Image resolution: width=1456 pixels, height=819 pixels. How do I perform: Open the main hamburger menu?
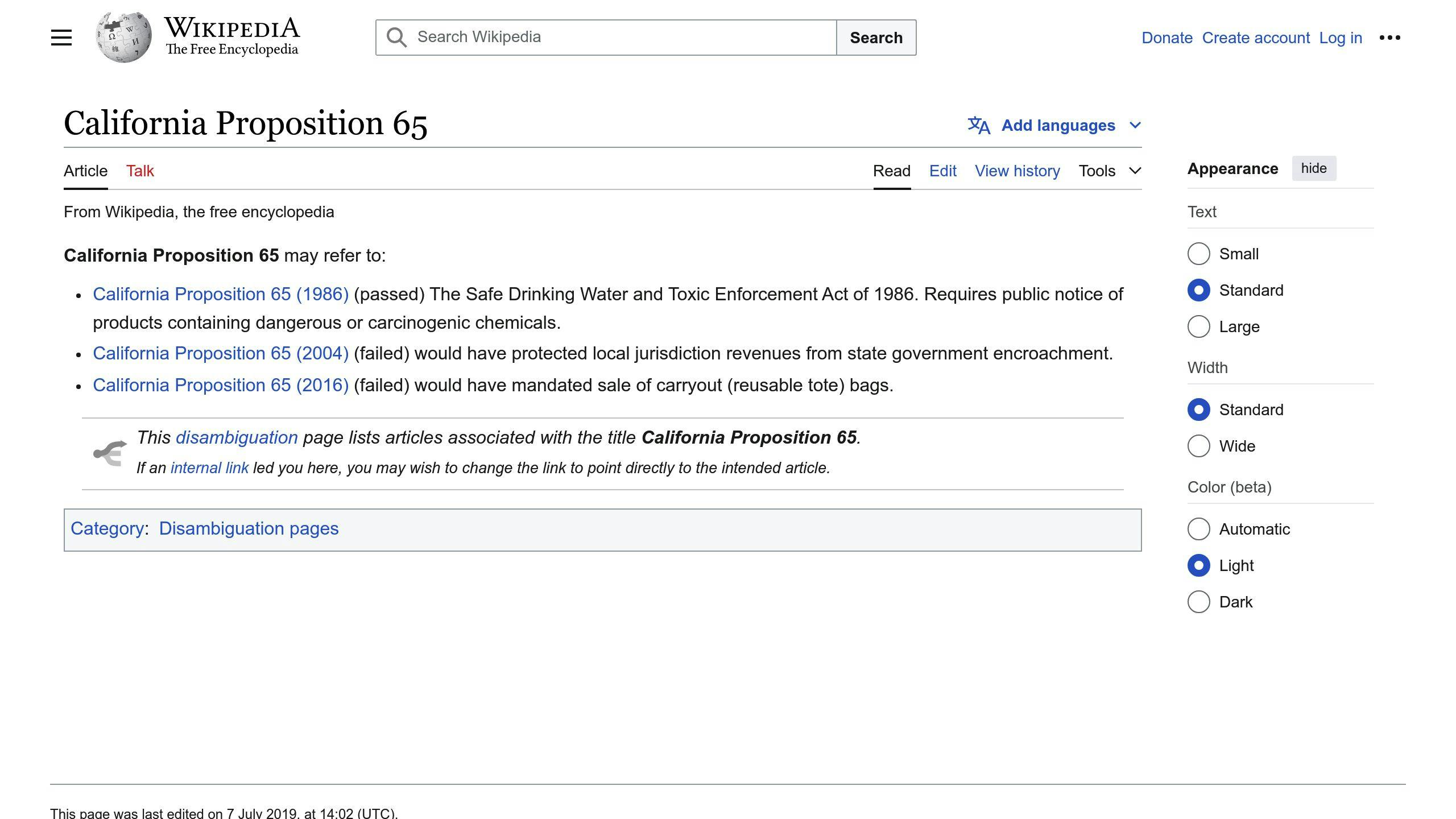click(61, 38)
